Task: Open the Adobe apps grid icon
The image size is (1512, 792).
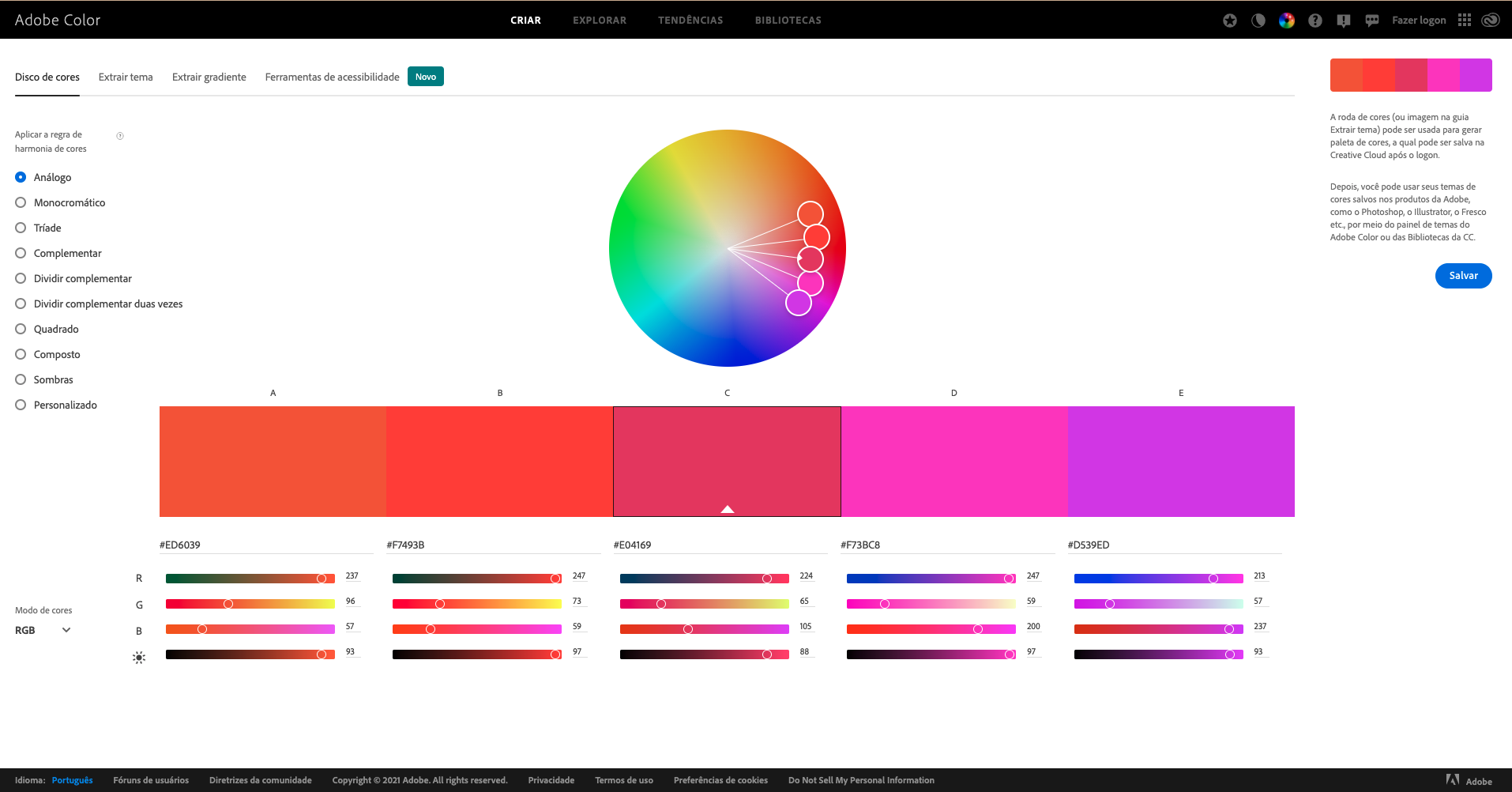Action: (1465, 20)
